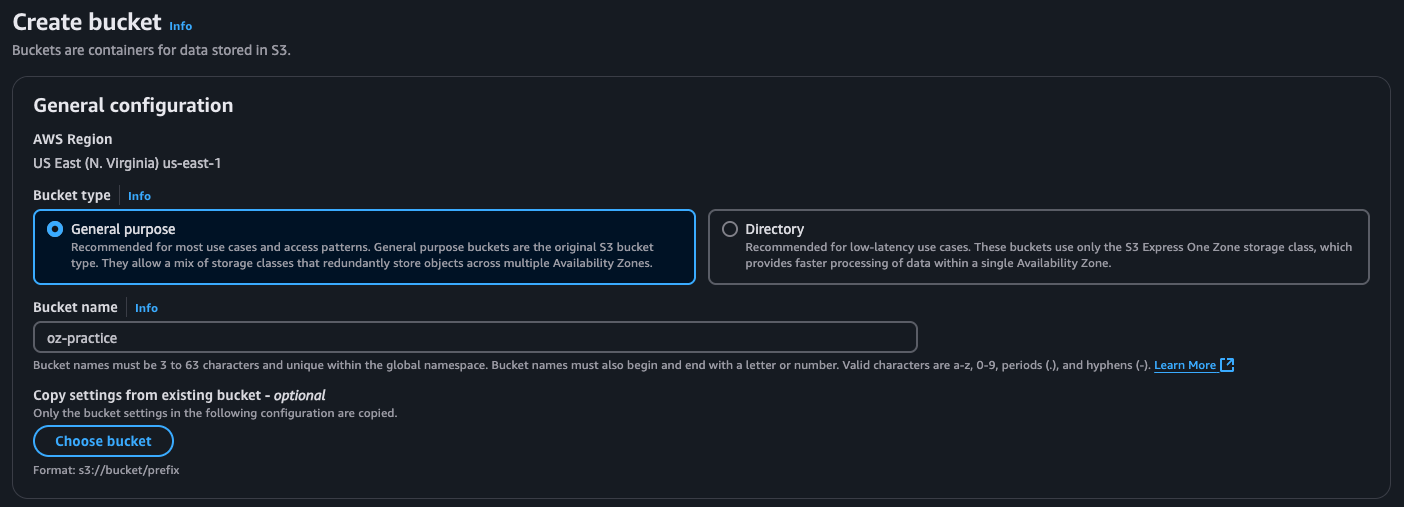The width and height of the screenshot is (1404, 507).
Task: Click the Bucket name input field
Action: [475, 337]
